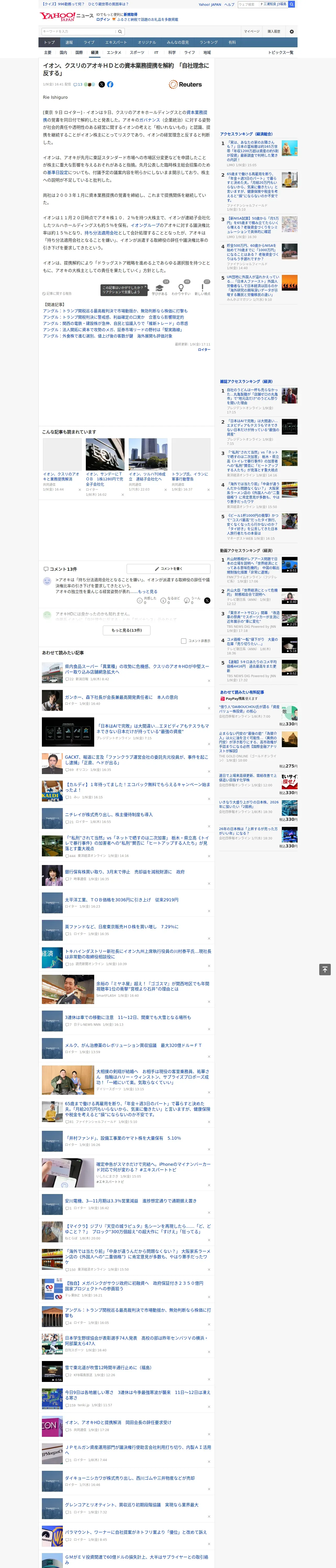
Task: Open the ガンホー、森下社長 article thumbnail
Action: [x=52, y=700]
